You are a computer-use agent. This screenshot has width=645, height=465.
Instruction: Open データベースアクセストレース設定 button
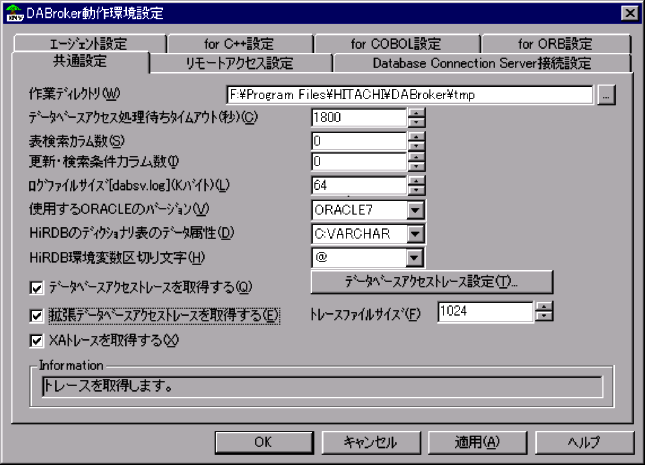[432, 282]
